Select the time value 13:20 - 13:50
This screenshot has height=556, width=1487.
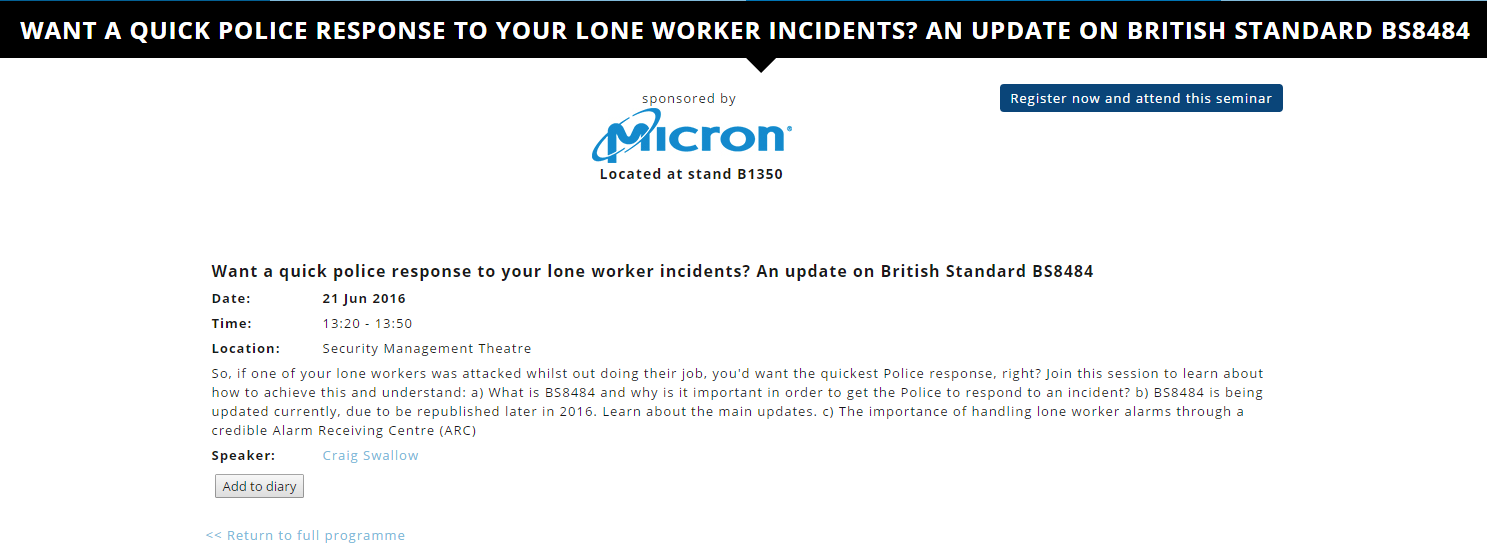[367, 323]
